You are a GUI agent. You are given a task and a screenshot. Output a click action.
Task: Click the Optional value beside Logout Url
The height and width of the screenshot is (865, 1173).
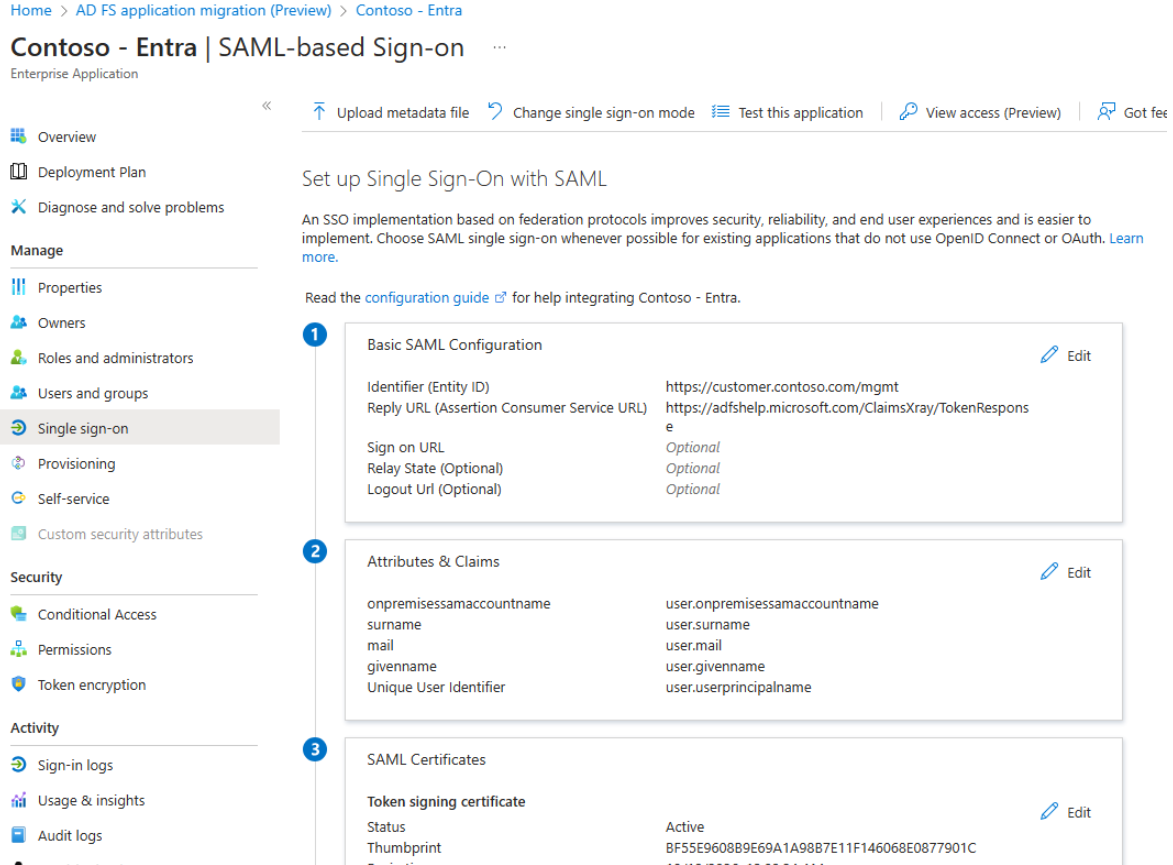coord(693,489)
